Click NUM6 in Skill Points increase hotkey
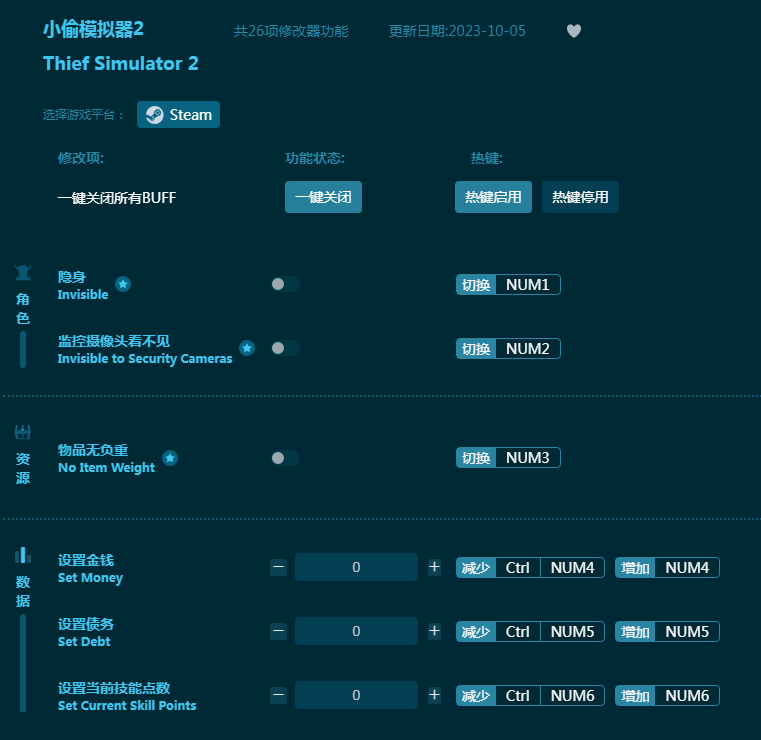Viewport: 761px width, 740px height. coord(687,696)
